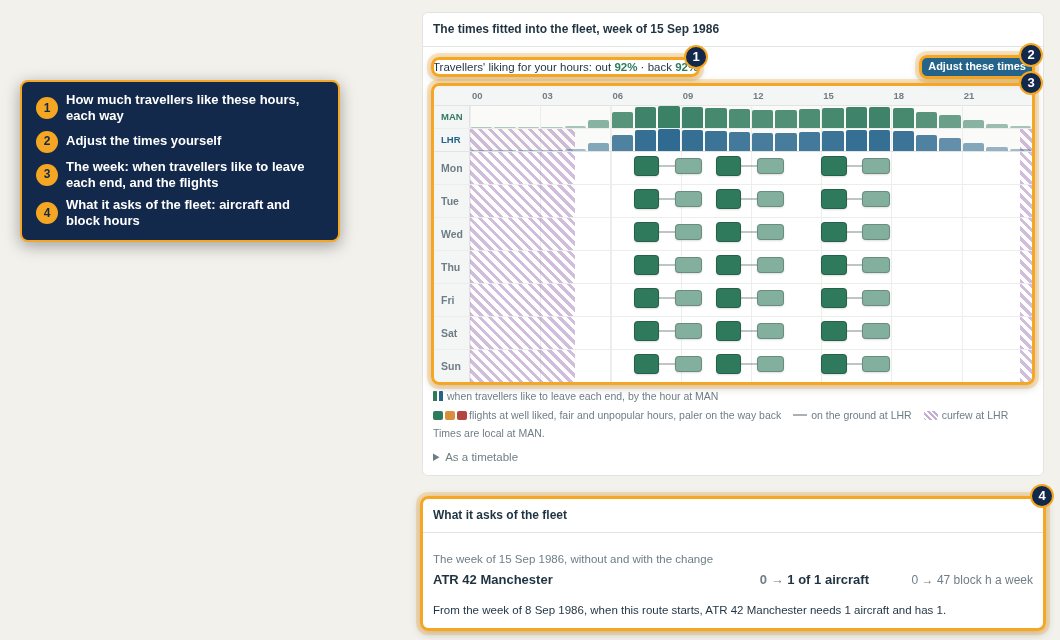Click the 21 hour header

pyautogui.click(x=969, y=96)
